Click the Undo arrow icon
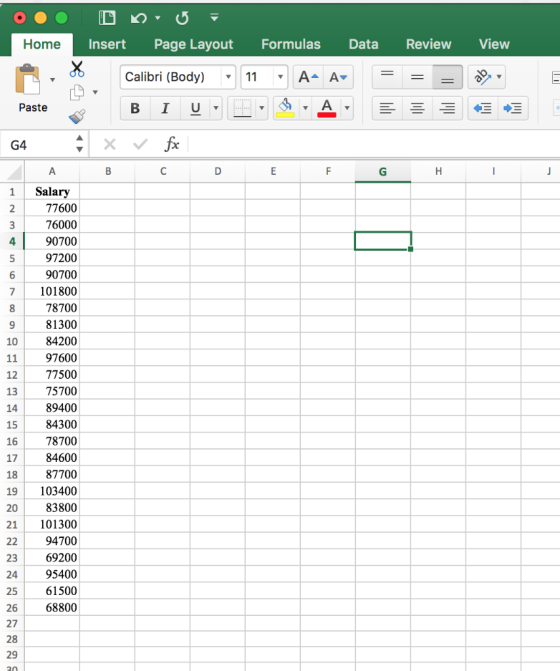 [x=139, y=18]
